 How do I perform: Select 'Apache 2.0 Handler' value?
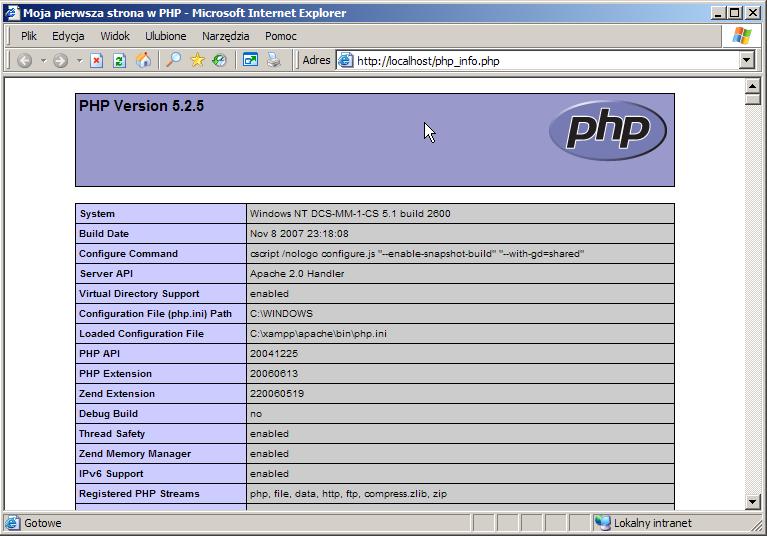pos(297,274)
